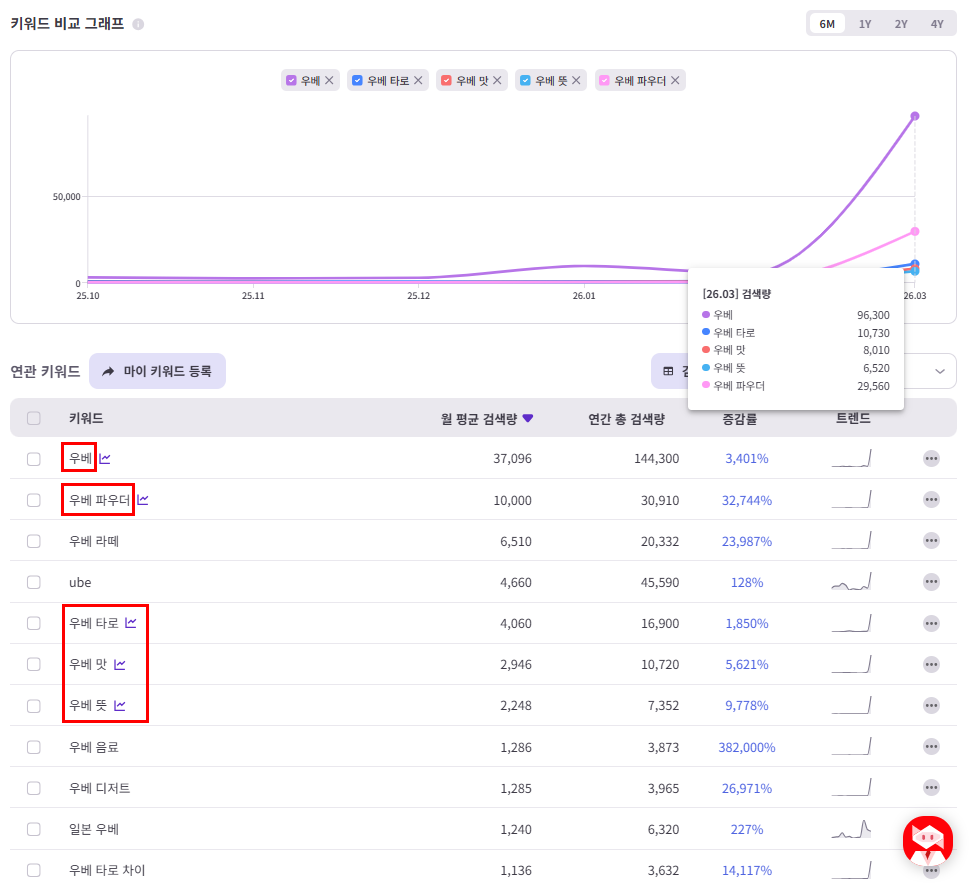This screenshot has width=973, height=885.
Task: Click the trend sparkline for ube row
Action: 851,582
